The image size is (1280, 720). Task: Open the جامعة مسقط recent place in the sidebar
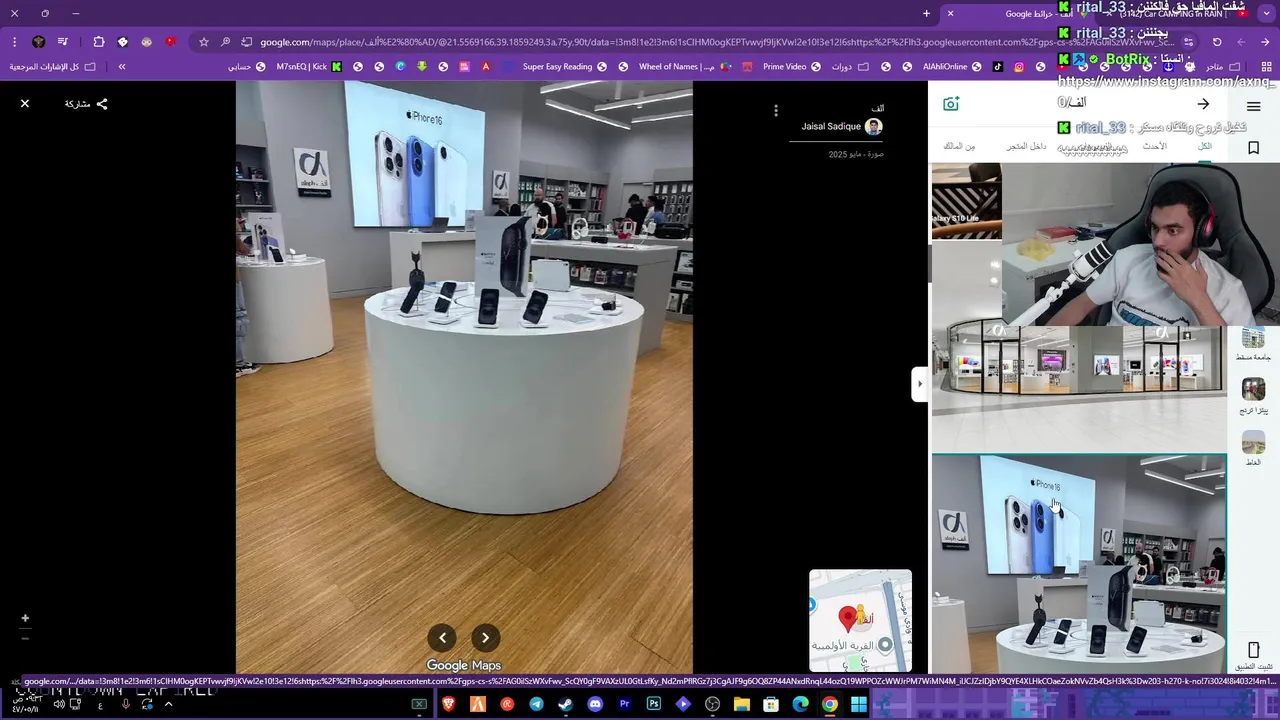pyautogui.click(x=1253, y=345)
